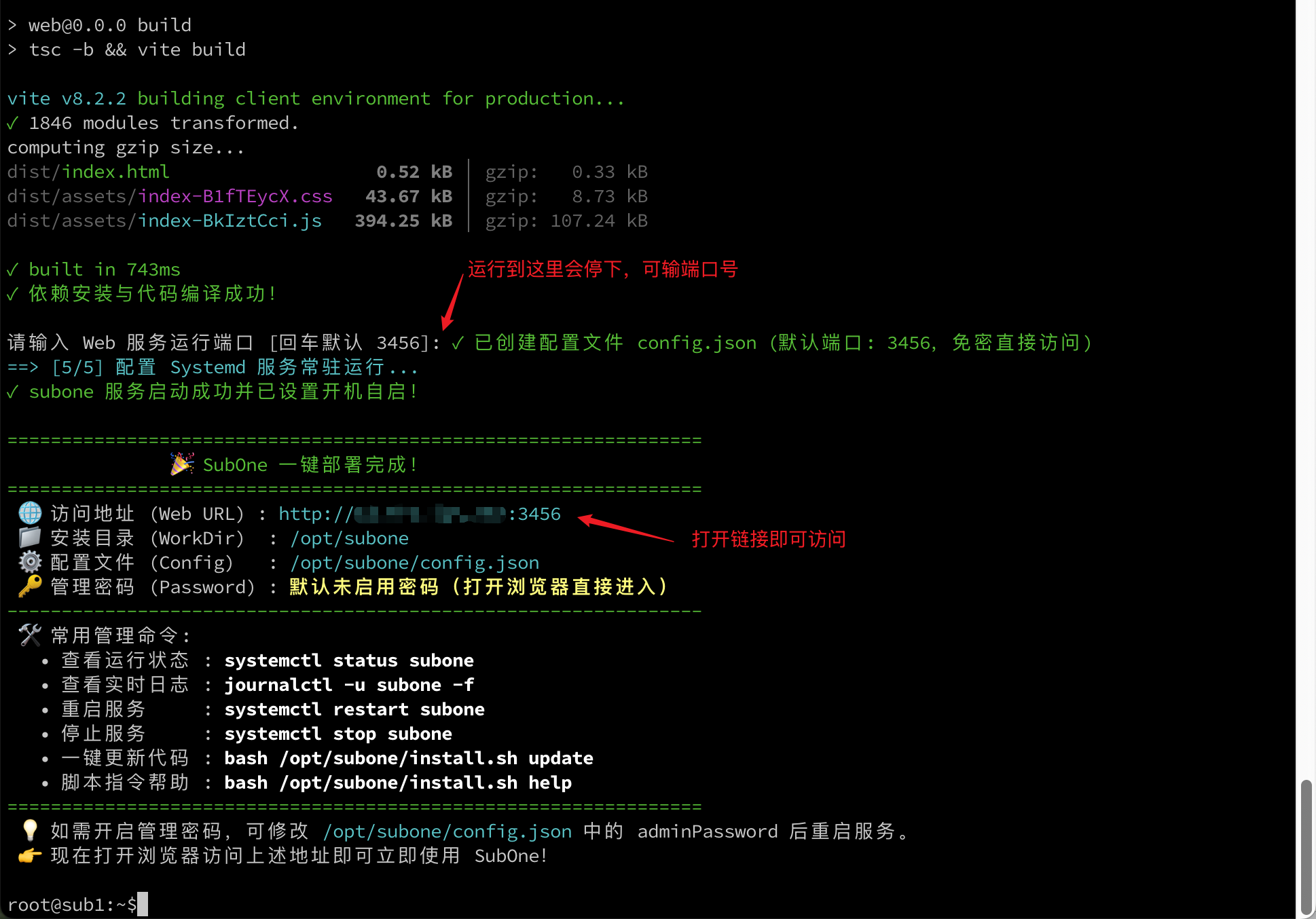
Task: Click the word adminPassword in the tip
Action: (708, 831)
